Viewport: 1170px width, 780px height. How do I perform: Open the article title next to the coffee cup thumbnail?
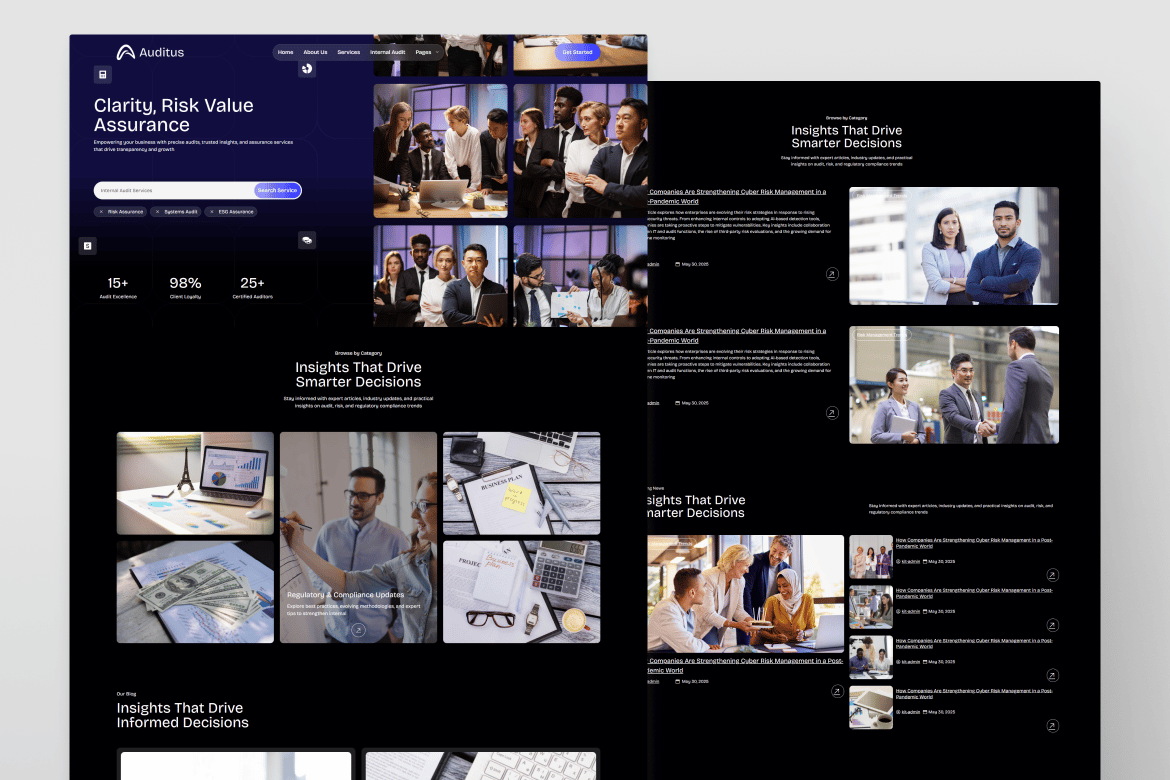pyautogui.click(x=974, y=694)
